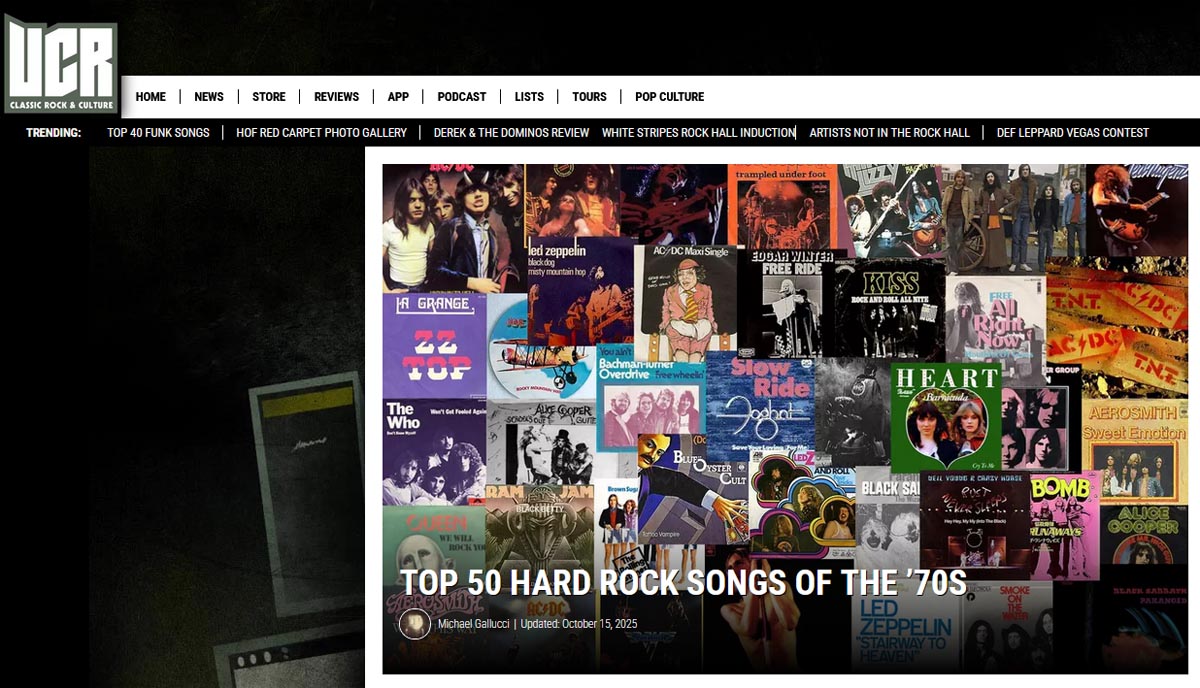1200x688 pixels.
Task: Read the Derek & the Dominos Review
Action: 511,132
